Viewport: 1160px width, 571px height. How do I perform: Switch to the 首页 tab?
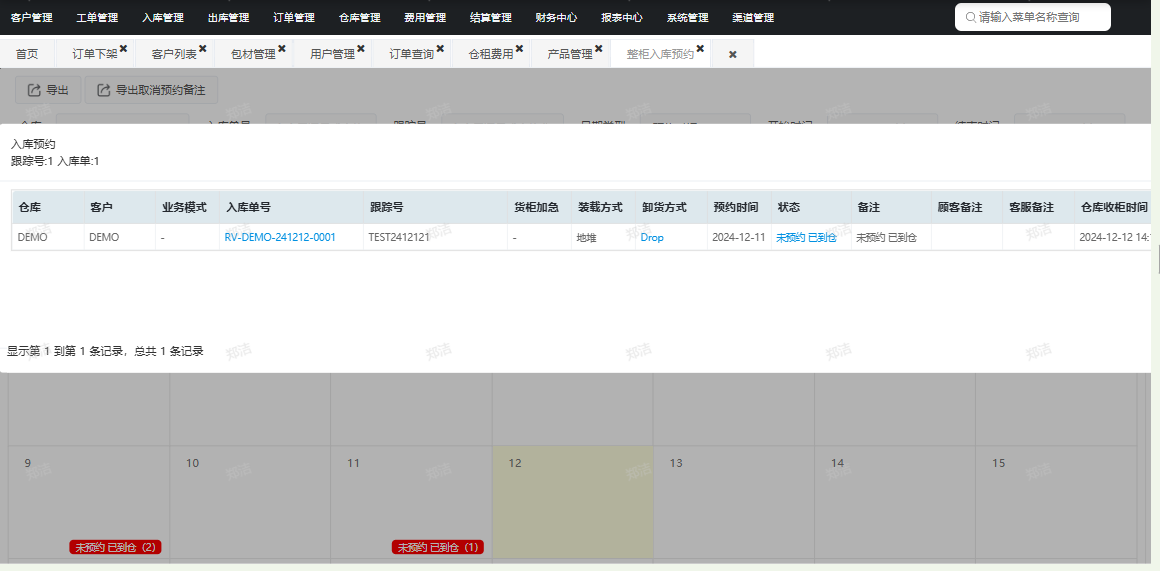tap(27, 54)
